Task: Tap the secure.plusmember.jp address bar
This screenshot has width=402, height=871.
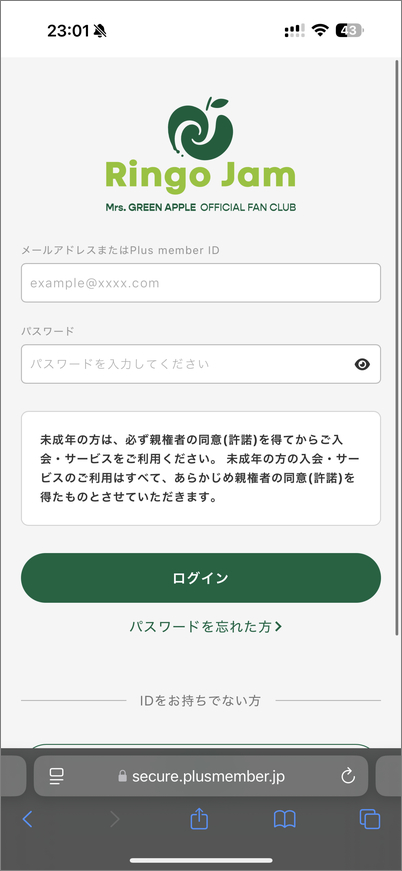Action: 201,776
